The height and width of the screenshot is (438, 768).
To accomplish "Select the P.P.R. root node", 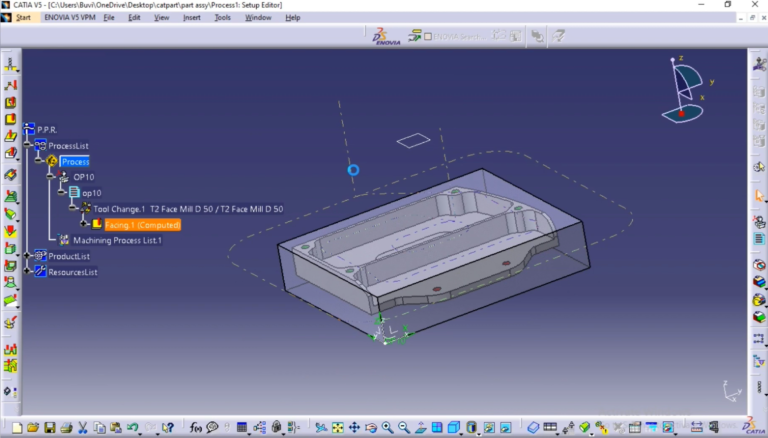I will coord(47,130).
